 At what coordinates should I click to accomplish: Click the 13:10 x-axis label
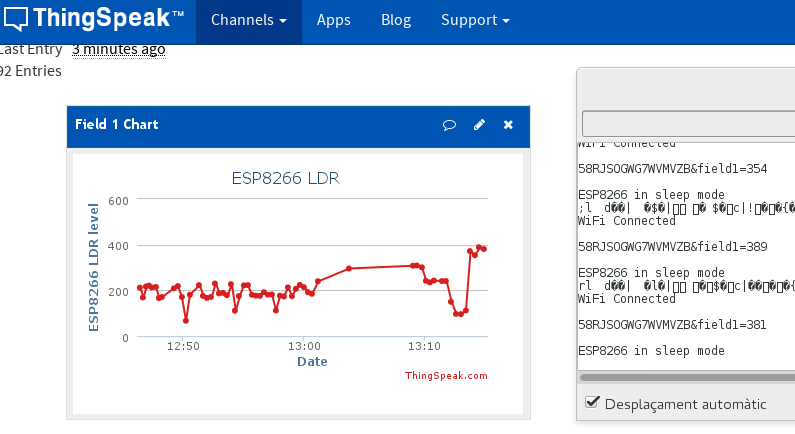coord(424,346)
